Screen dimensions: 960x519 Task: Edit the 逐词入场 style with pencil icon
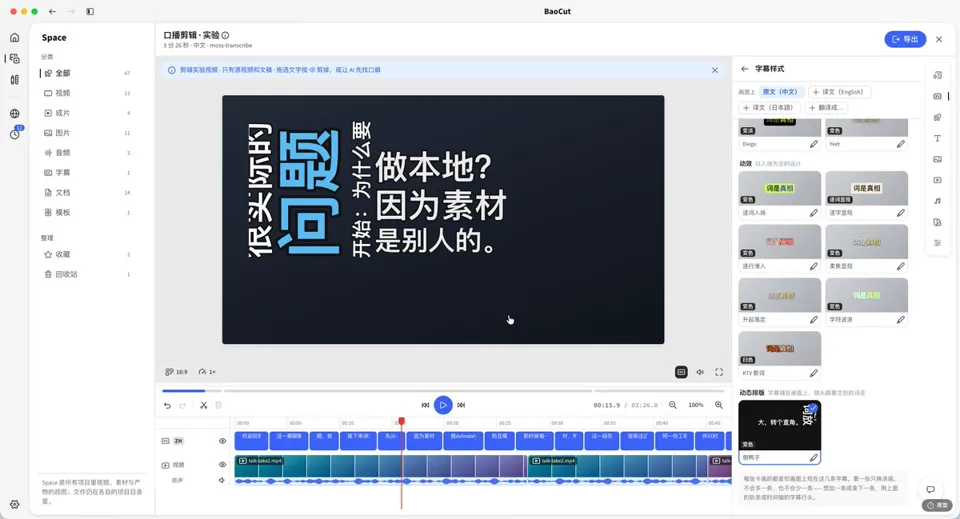814,213
